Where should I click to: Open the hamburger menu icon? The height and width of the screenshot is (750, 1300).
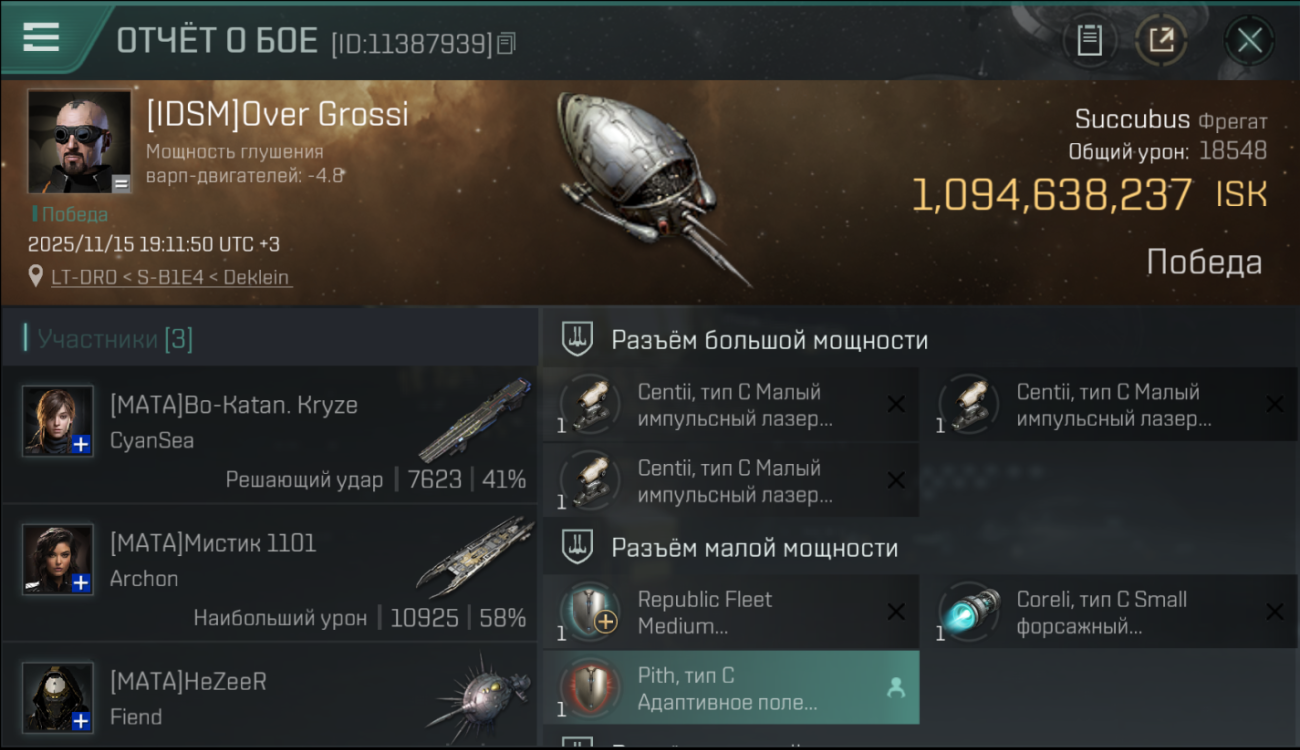(41, 38)
